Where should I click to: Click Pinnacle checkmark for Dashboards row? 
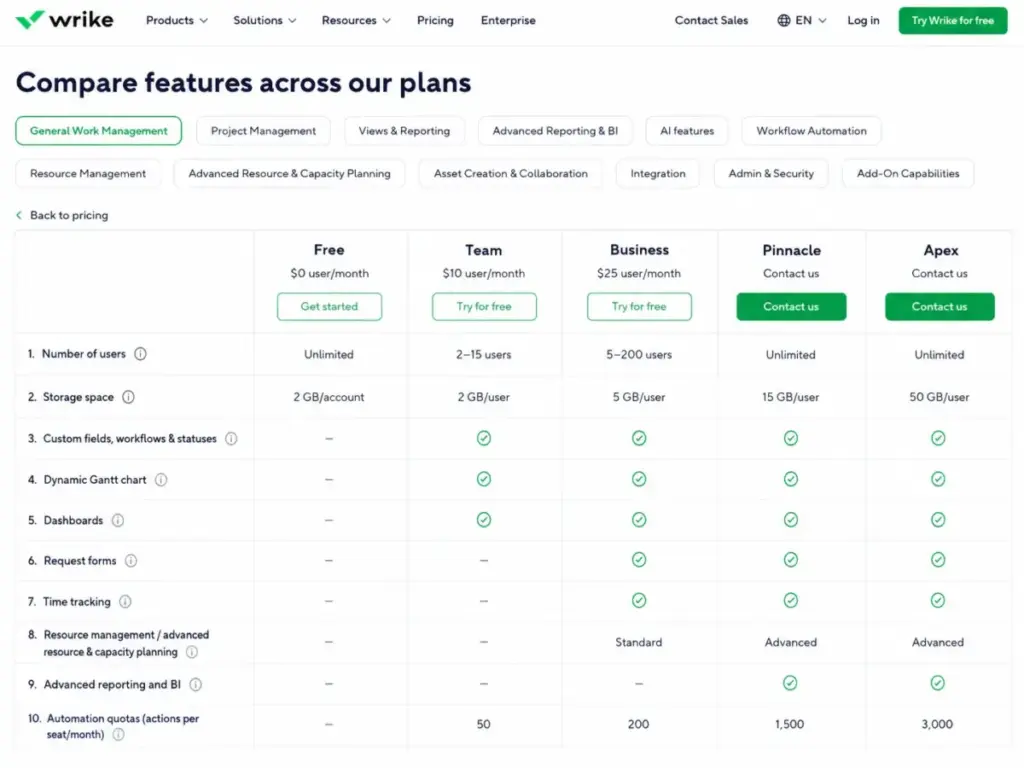coord(790,520)
